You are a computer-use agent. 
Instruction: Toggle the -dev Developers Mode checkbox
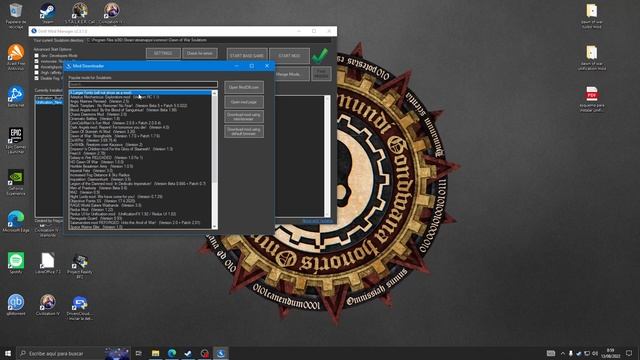pyautogui.click(x=36, y=56)
